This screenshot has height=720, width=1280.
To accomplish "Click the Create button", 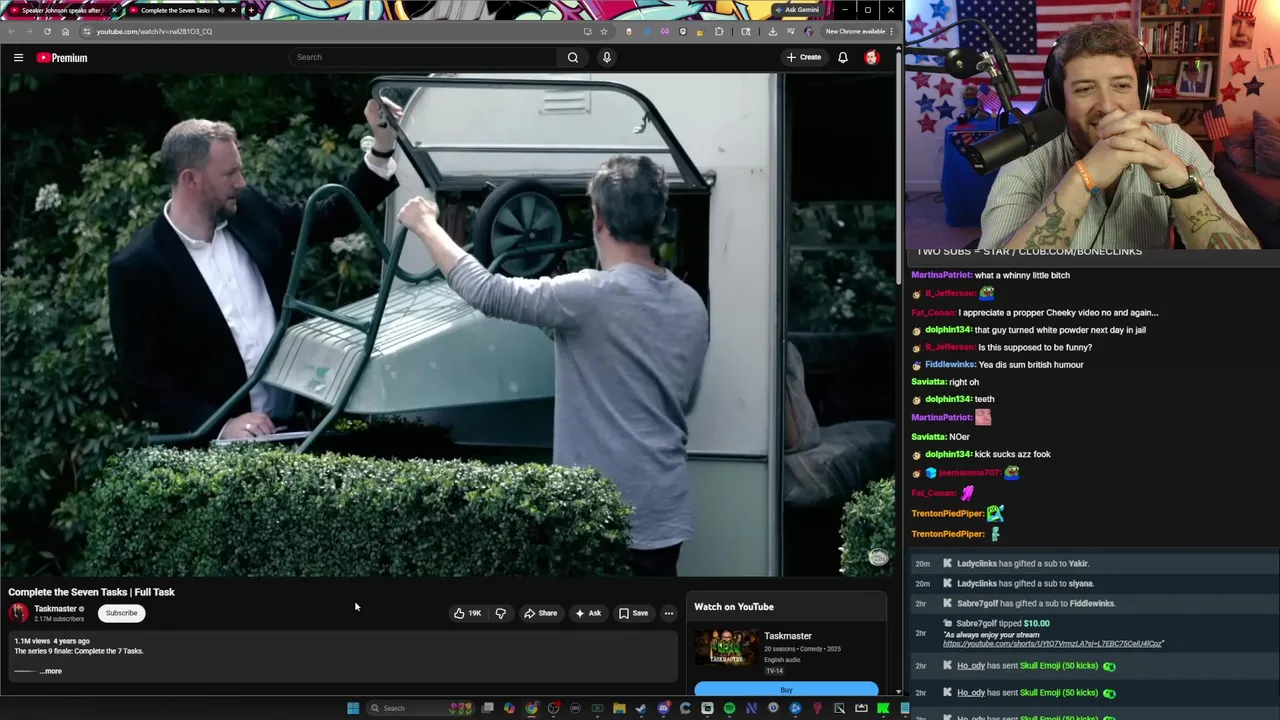I will (x=804, y=58).
